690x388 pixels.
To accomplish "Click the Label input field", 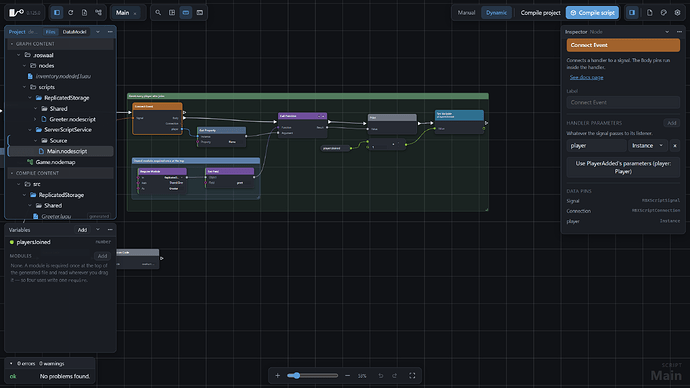I will coord(623,102).
